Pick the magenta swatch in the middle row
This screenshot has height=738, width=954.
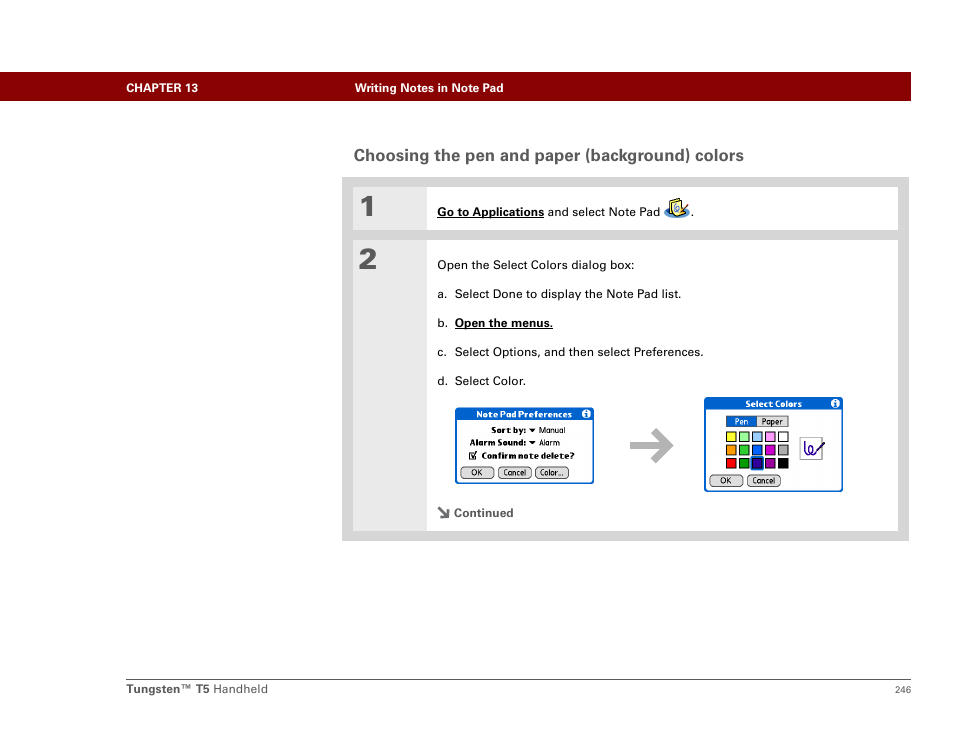[x=770, y=450]
